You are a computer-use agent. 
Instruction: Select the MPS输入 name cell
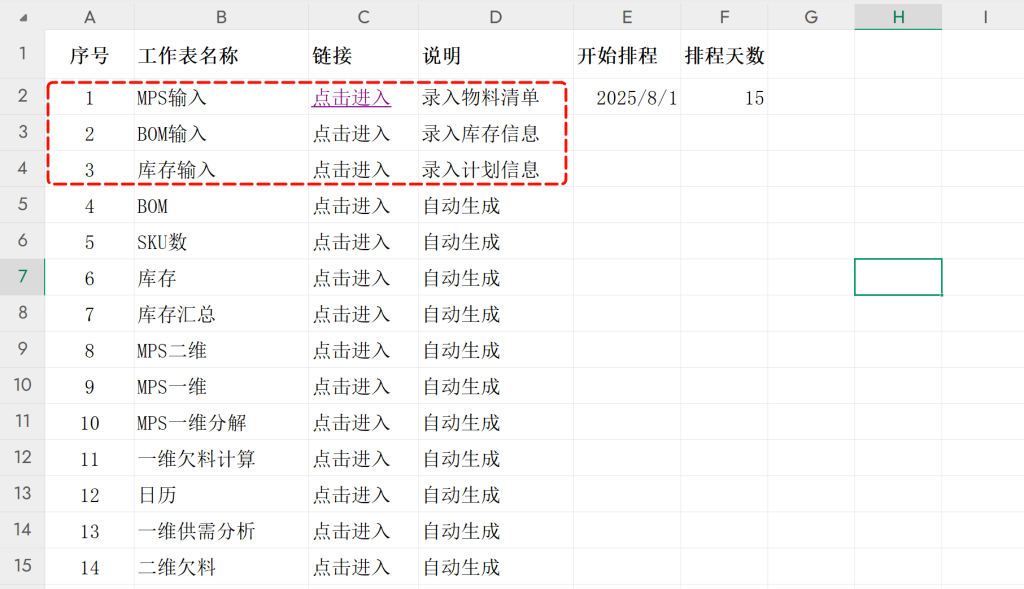coord(221,97)
